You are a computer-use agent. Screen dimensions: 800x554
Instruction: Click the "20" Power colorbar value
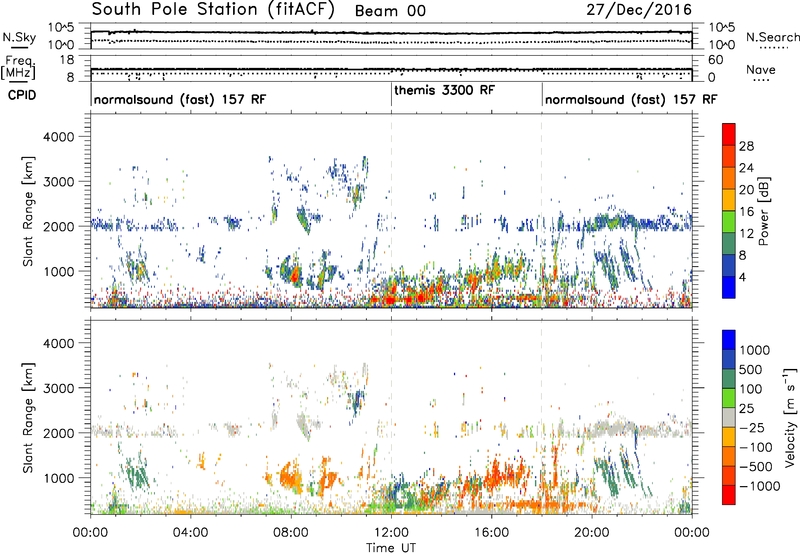[x=746, y=190]
